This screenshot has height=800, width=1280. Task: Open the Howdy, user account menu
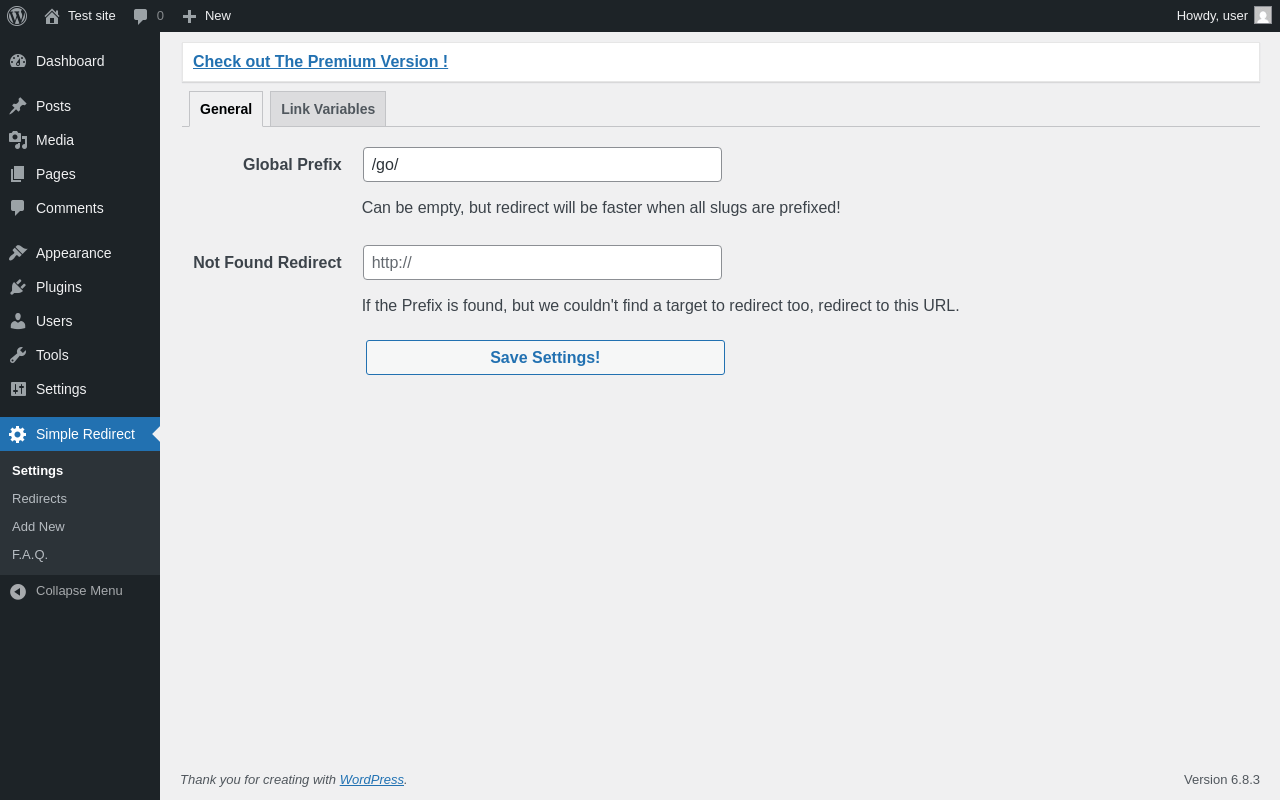tap(1222, 16)
